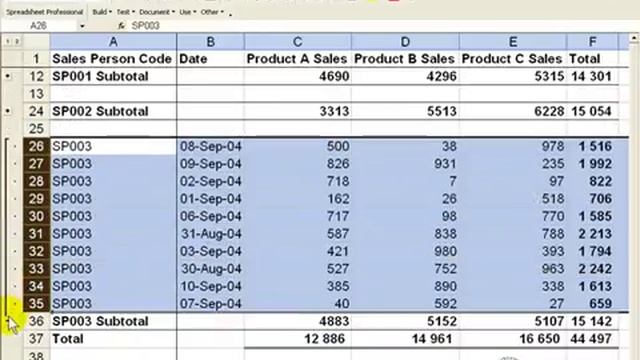Select row 24 header
The image size is (640, 360).
pyautogui.click(x=36, y=111)
